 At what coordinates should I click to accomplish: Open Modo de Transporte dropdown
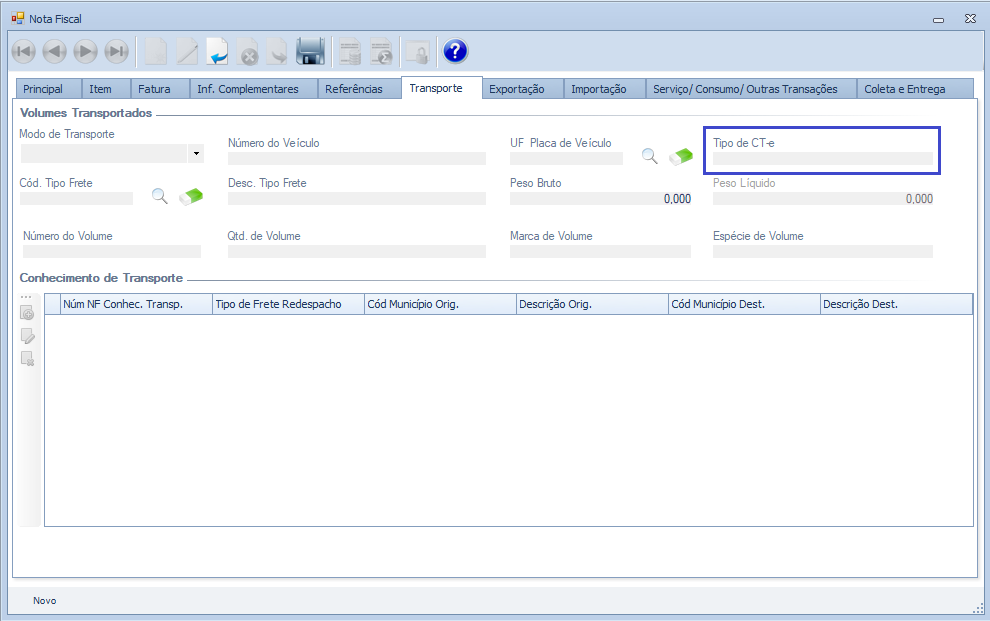coord(196,153)
